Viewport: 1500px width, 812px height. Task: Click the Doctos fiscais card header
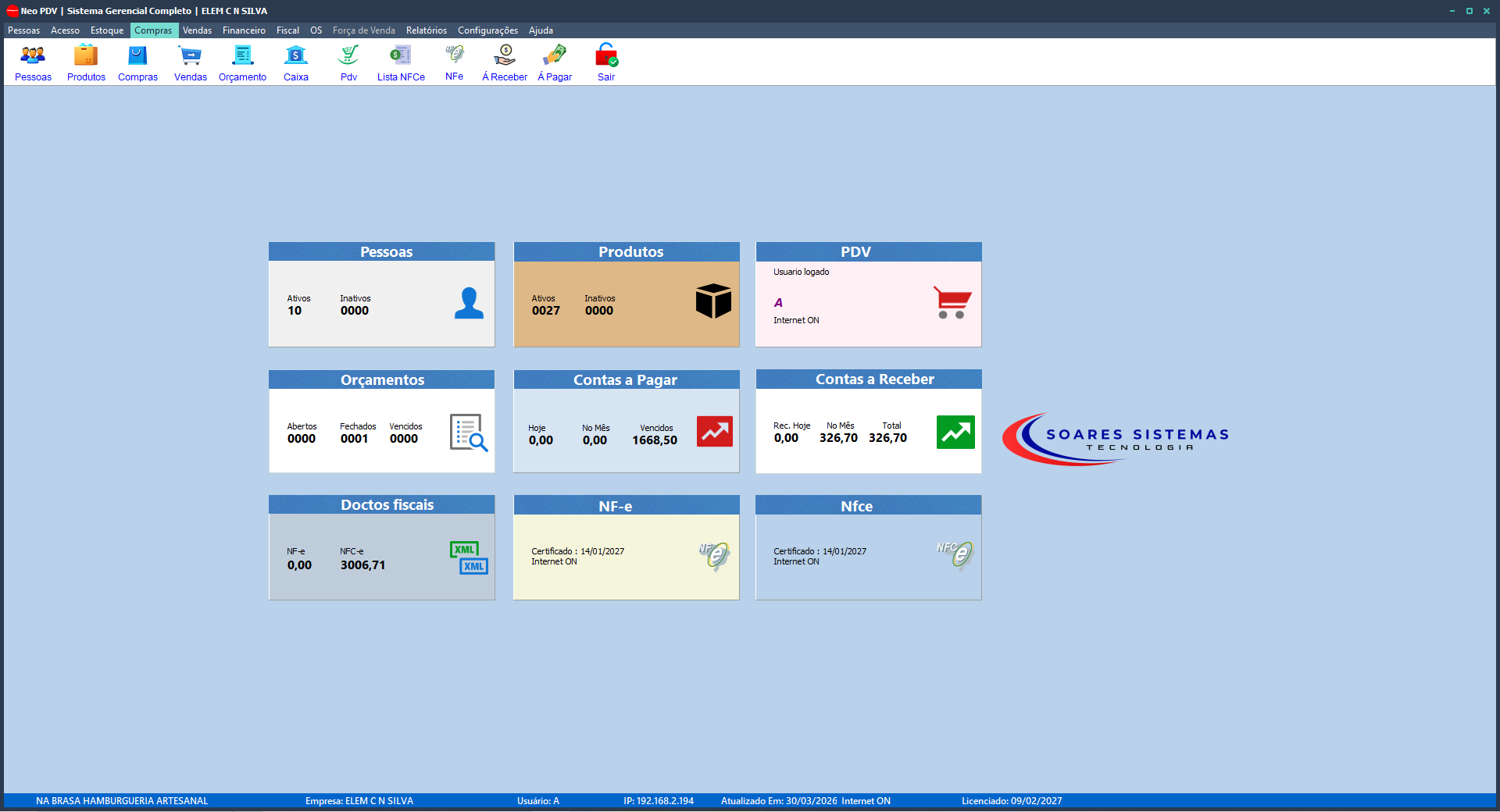(381, 504)
